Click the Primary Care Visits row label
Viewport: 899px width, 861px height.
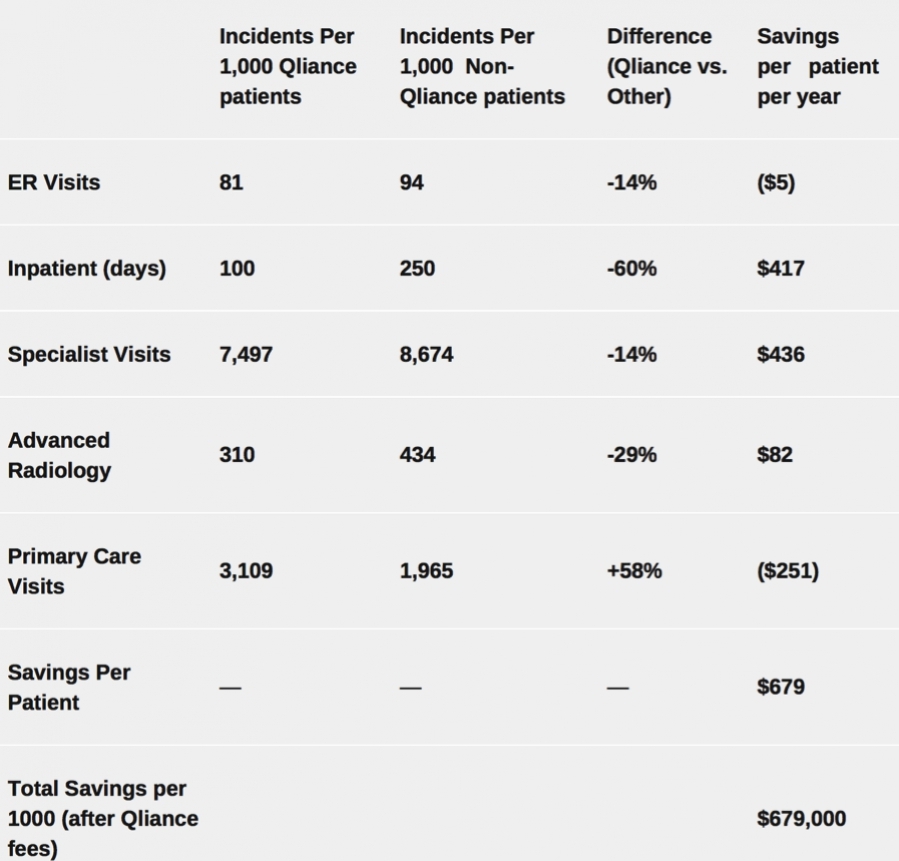point(74,571)
